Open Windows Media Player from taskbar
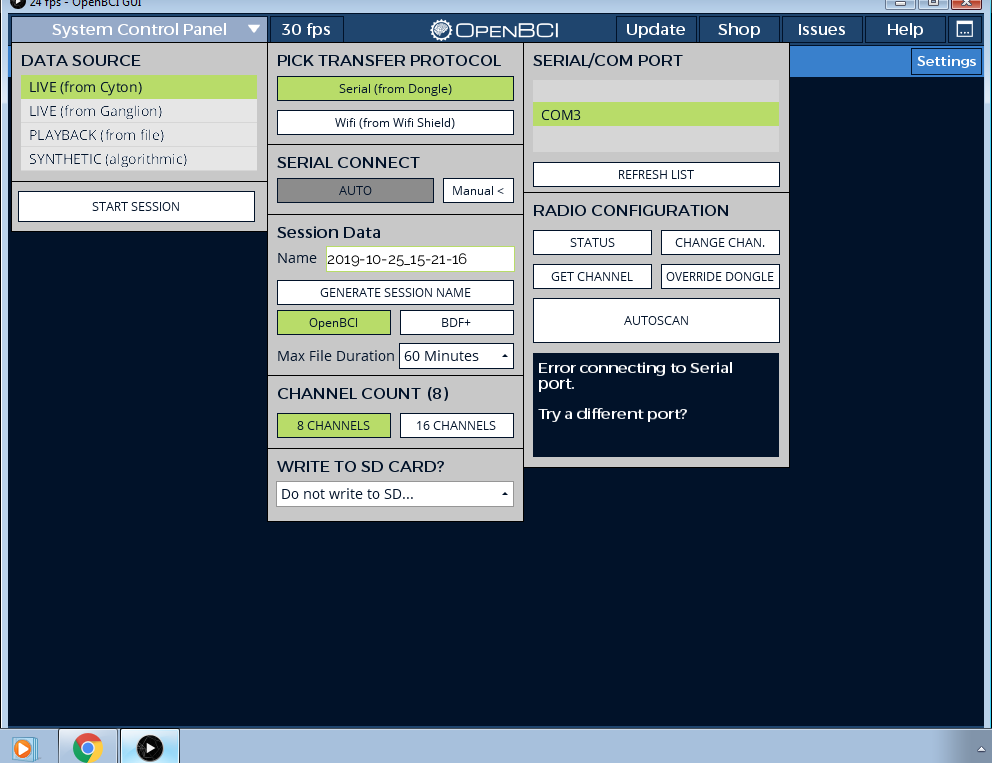992x763 pixels. (24, 749)
